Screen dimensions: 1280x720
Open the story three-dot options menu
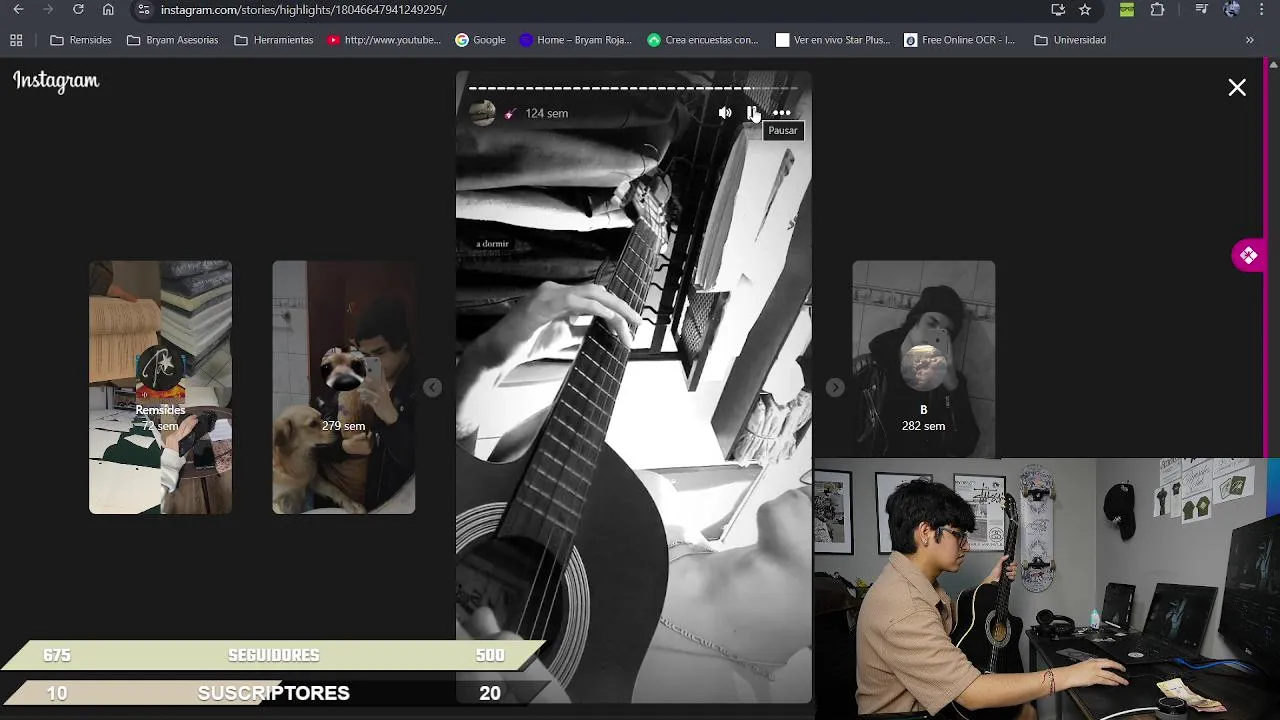[x=782, y=113]
